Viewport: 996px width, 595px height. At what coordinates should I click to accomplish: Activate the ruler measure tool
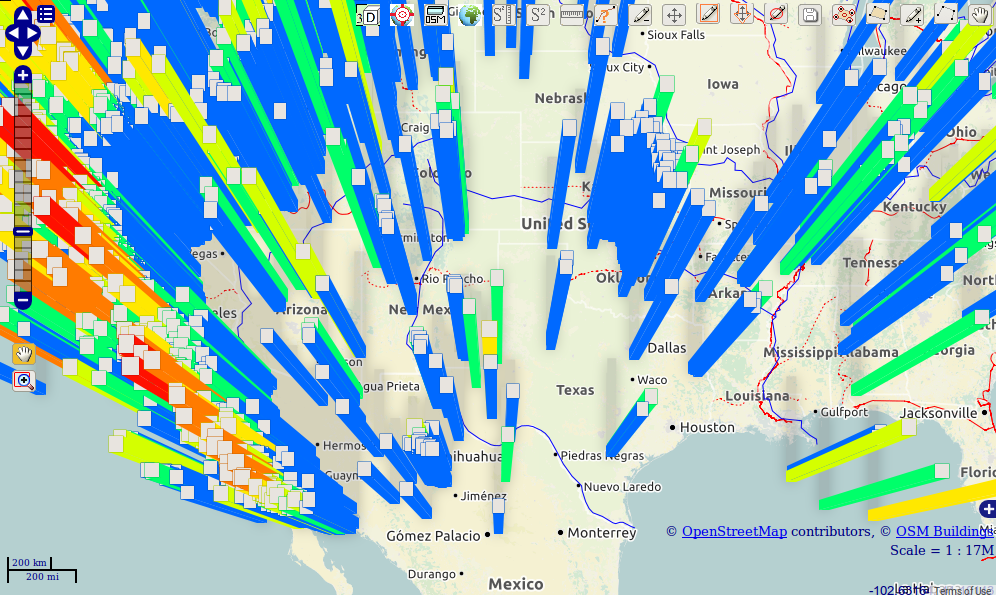572,15
